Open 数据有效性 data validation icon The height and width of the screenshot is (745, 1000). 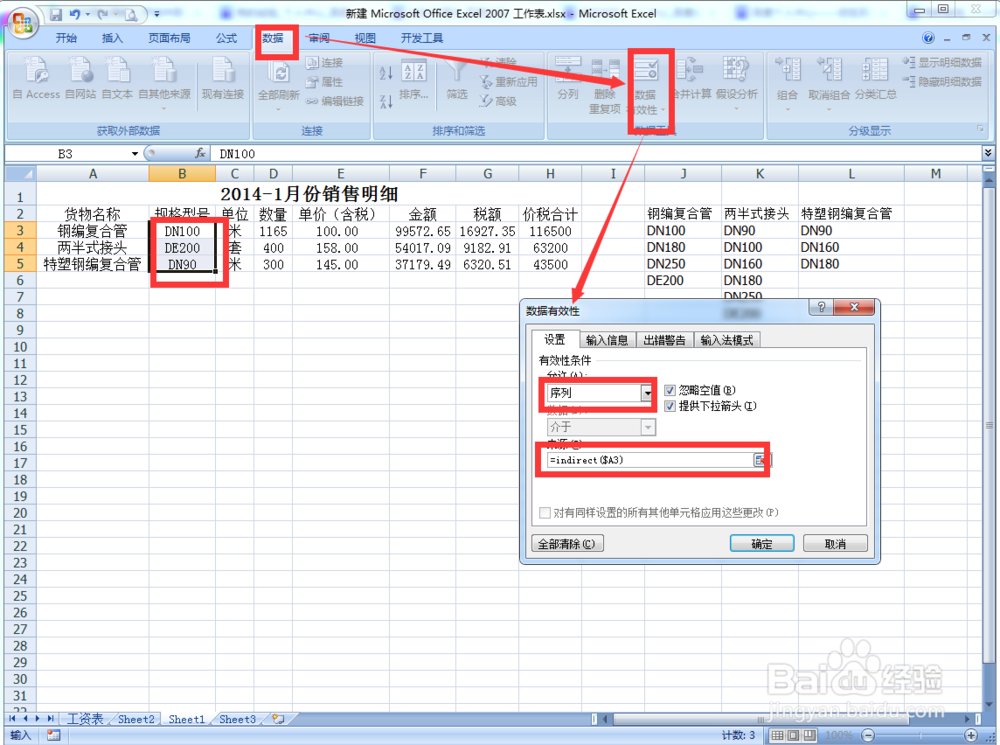coord(646,87)
